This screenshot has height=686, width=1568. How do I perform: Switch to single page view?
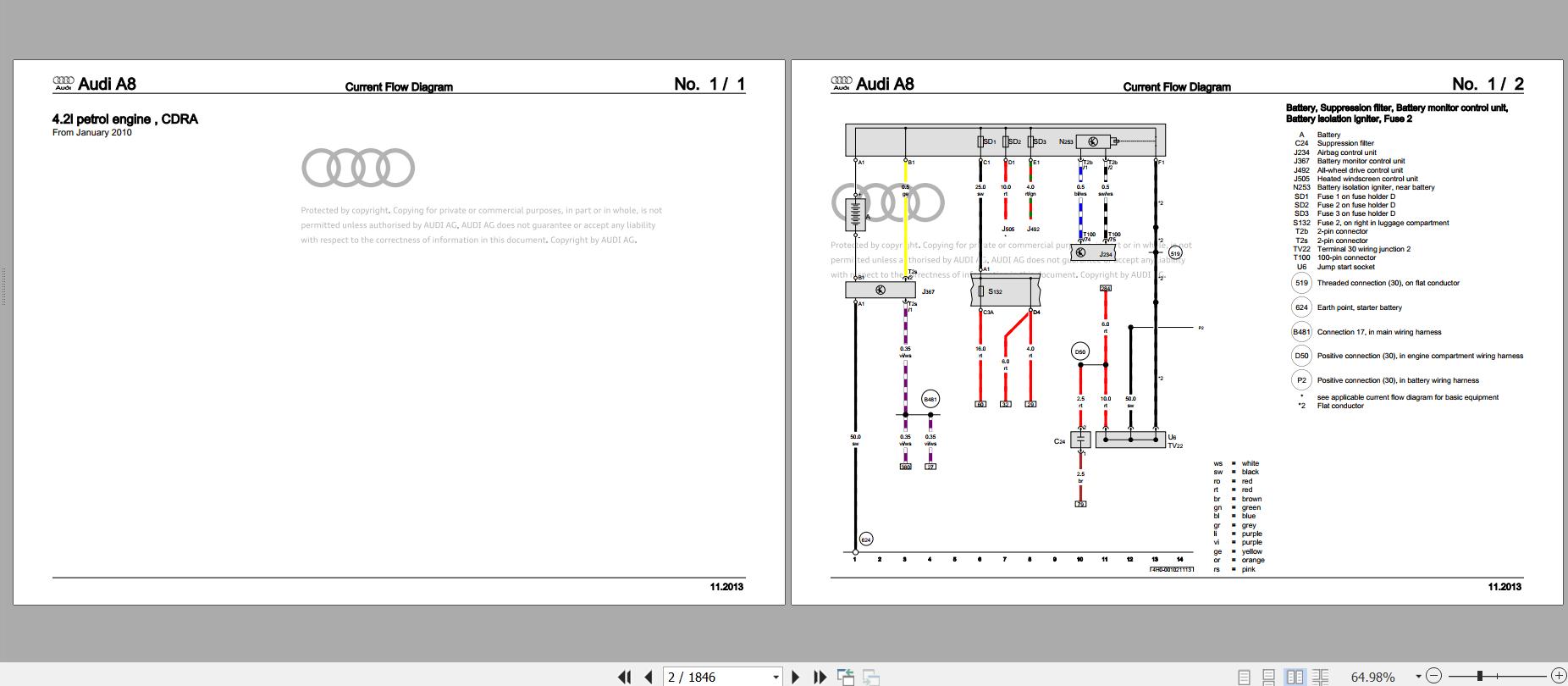(x=1244, y=677)
